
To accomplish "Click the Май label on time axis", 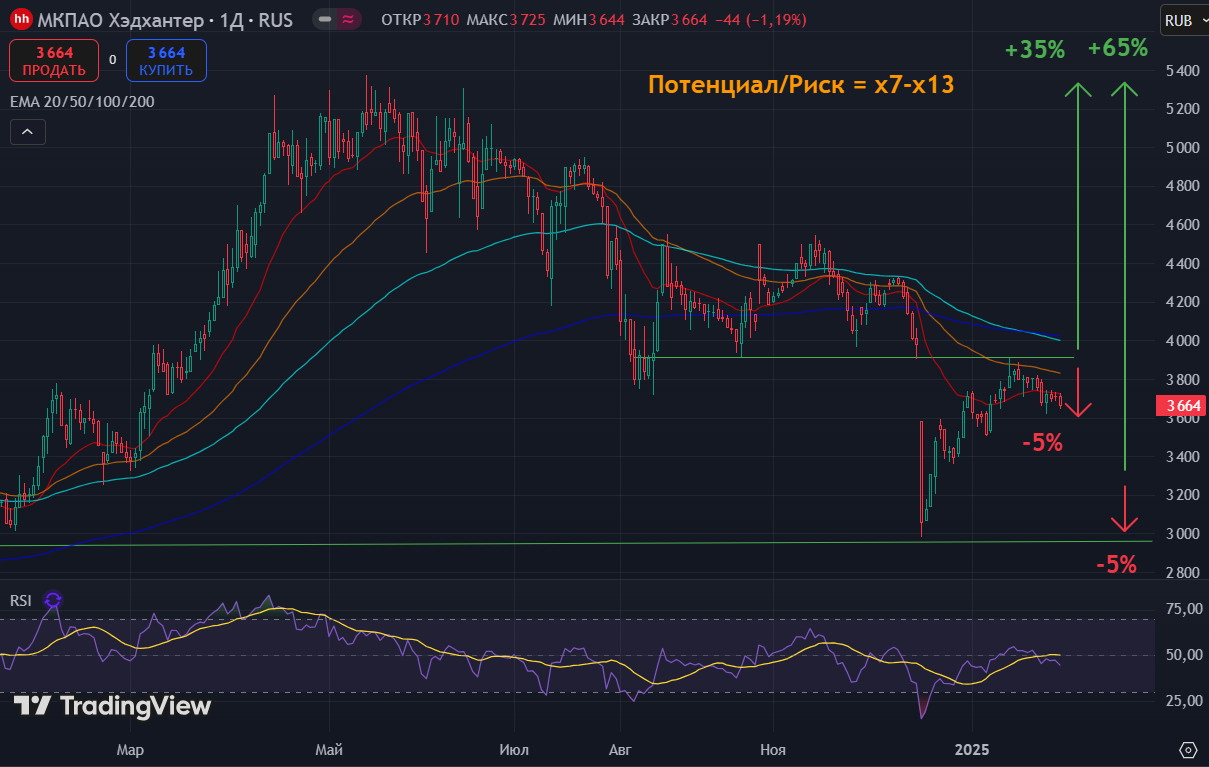I will [x=329, y=750].
